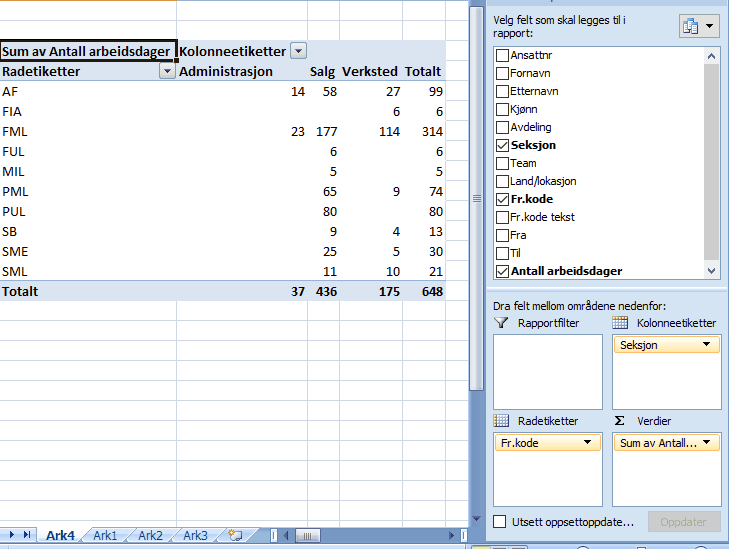Enable the Avdeling field checkbox
Screen dimensions: 730x549
pyautogui.click(x=502, y=127)
